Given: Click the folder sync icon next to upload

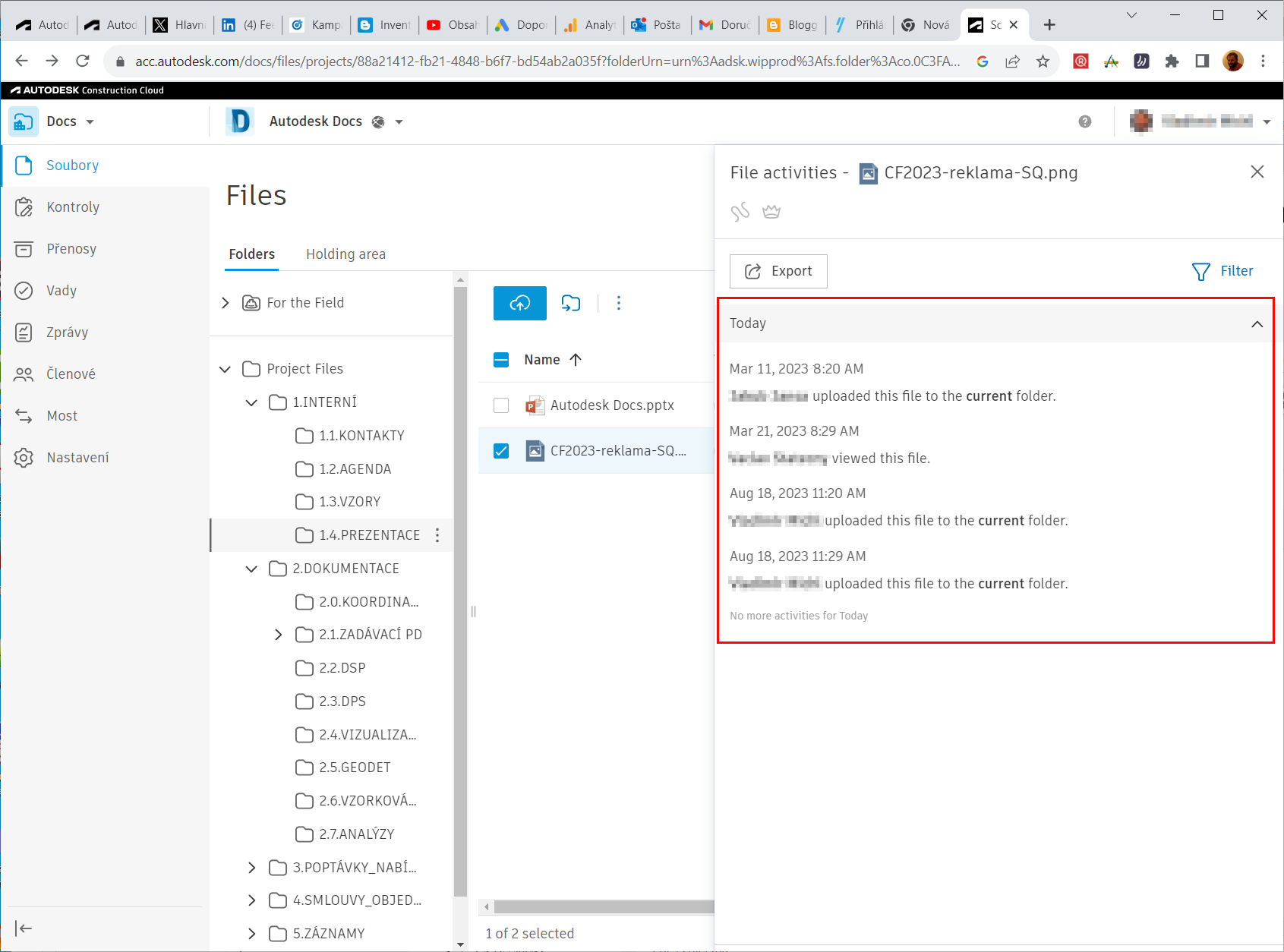Looking at the screenshot, I should [x=570, y=303].
